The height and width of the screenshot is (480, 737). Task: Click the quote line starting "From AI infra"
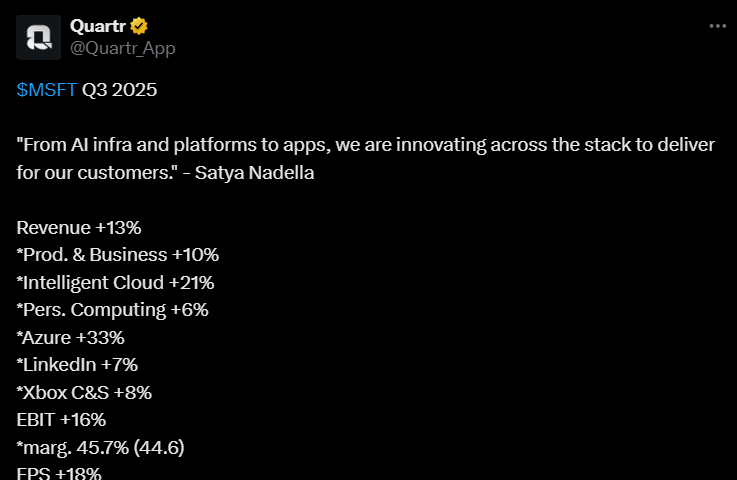click(366, 145)
